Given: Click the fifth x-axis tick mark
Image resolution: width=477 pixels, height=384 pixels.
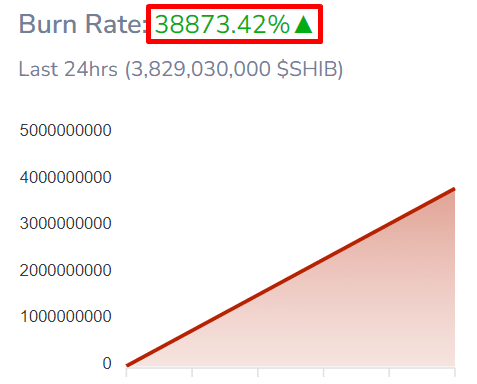Looking at the screenshot, I should click(389, 372).
